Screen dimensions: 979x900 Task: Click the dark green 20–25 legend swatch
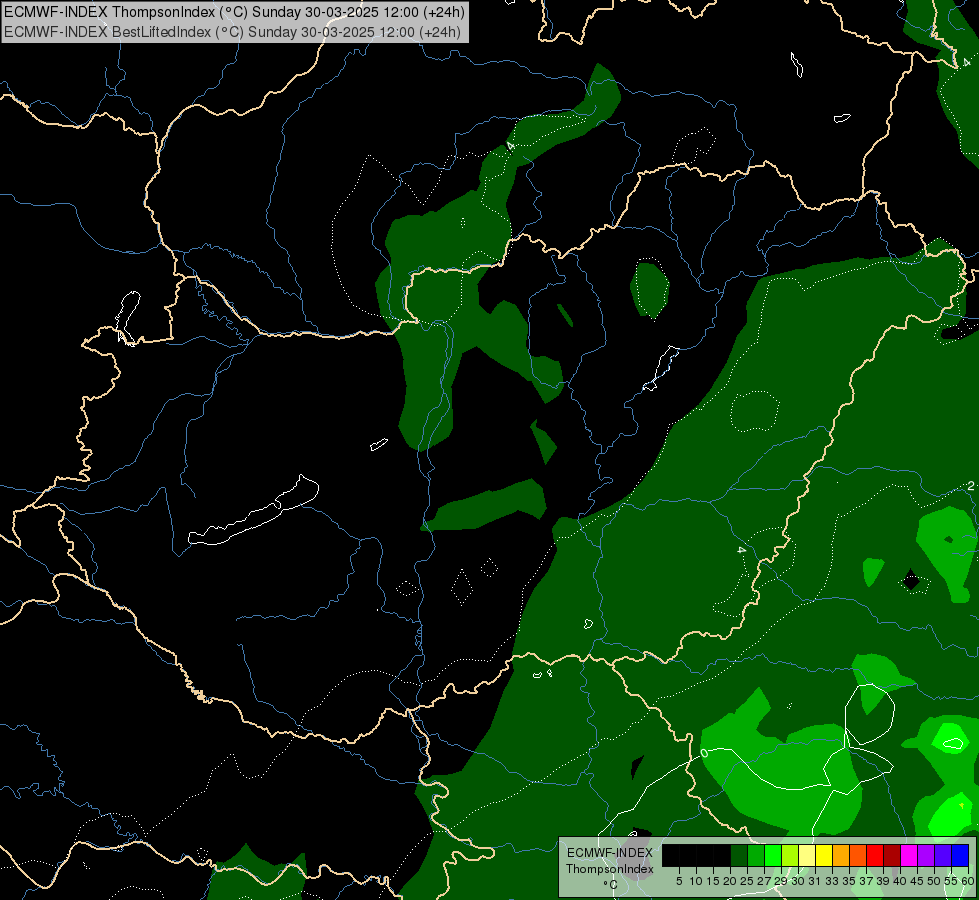[739, 855]
